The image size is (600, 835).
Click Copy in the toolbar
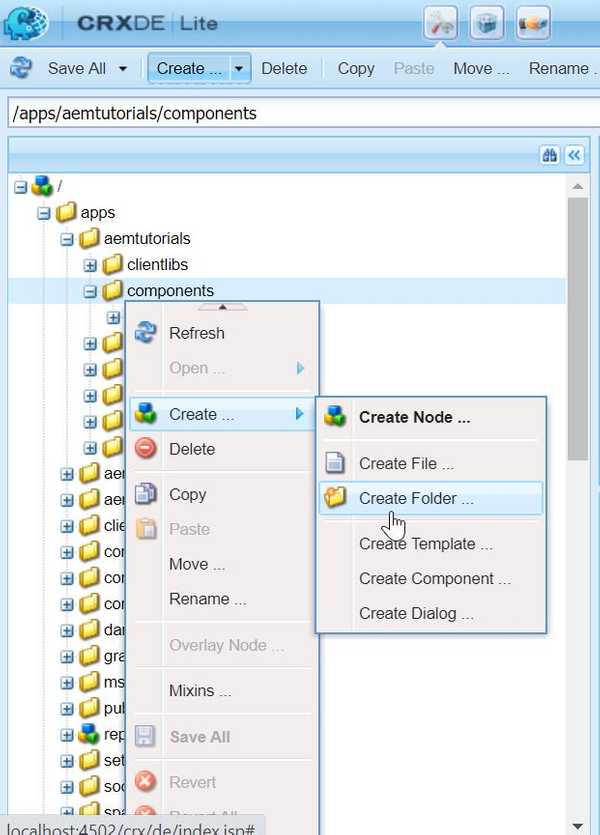tap(356, 68)
